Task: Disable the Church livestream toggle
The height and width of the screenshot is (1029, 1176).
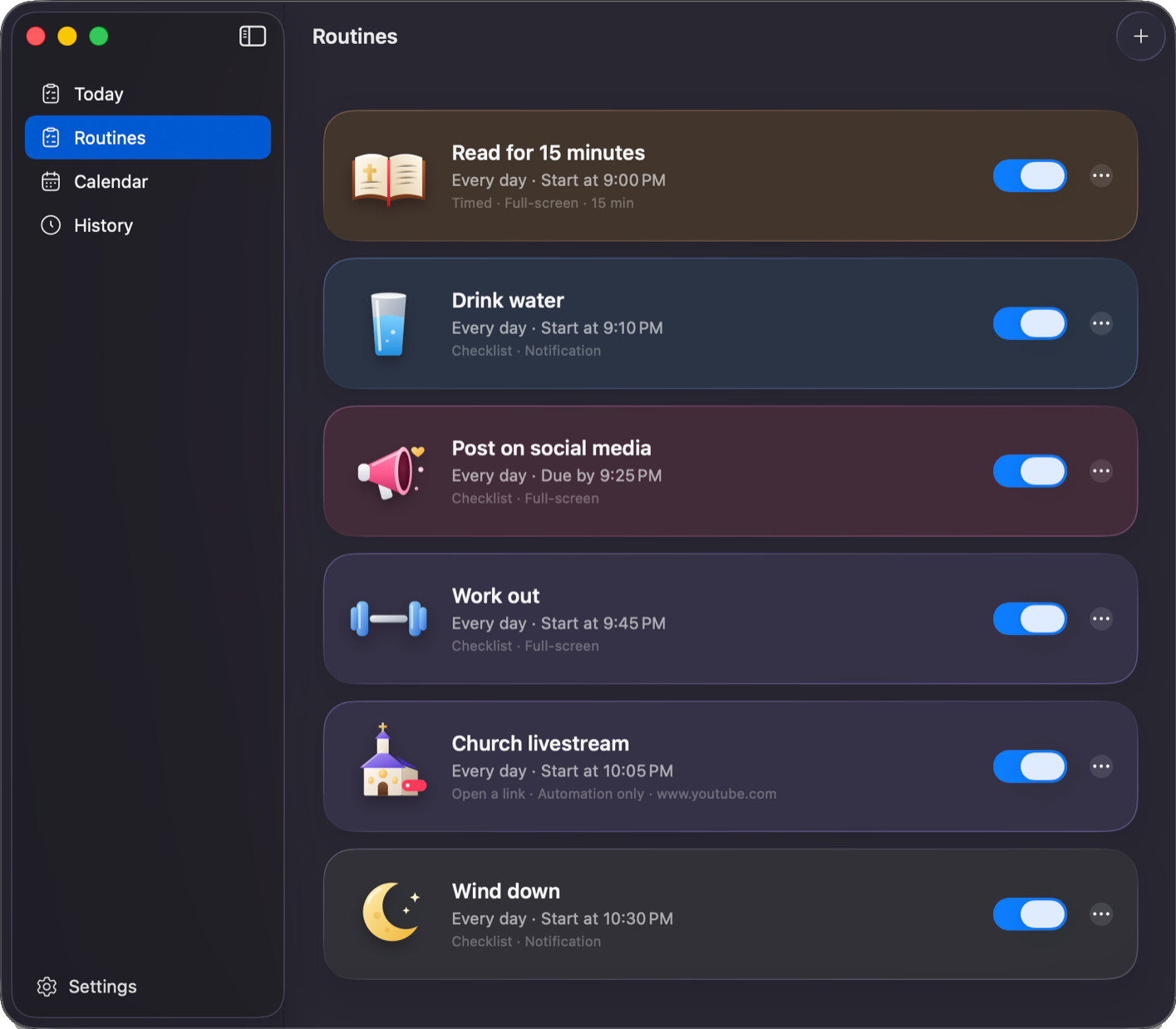Action: [1030, 766]
